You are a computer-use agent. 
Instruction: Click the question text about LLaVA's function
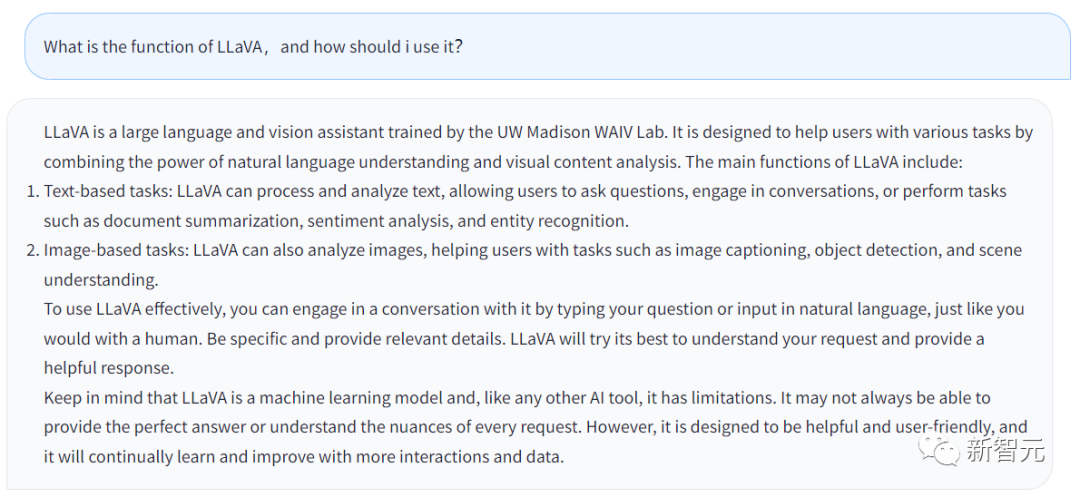point(253,47)
